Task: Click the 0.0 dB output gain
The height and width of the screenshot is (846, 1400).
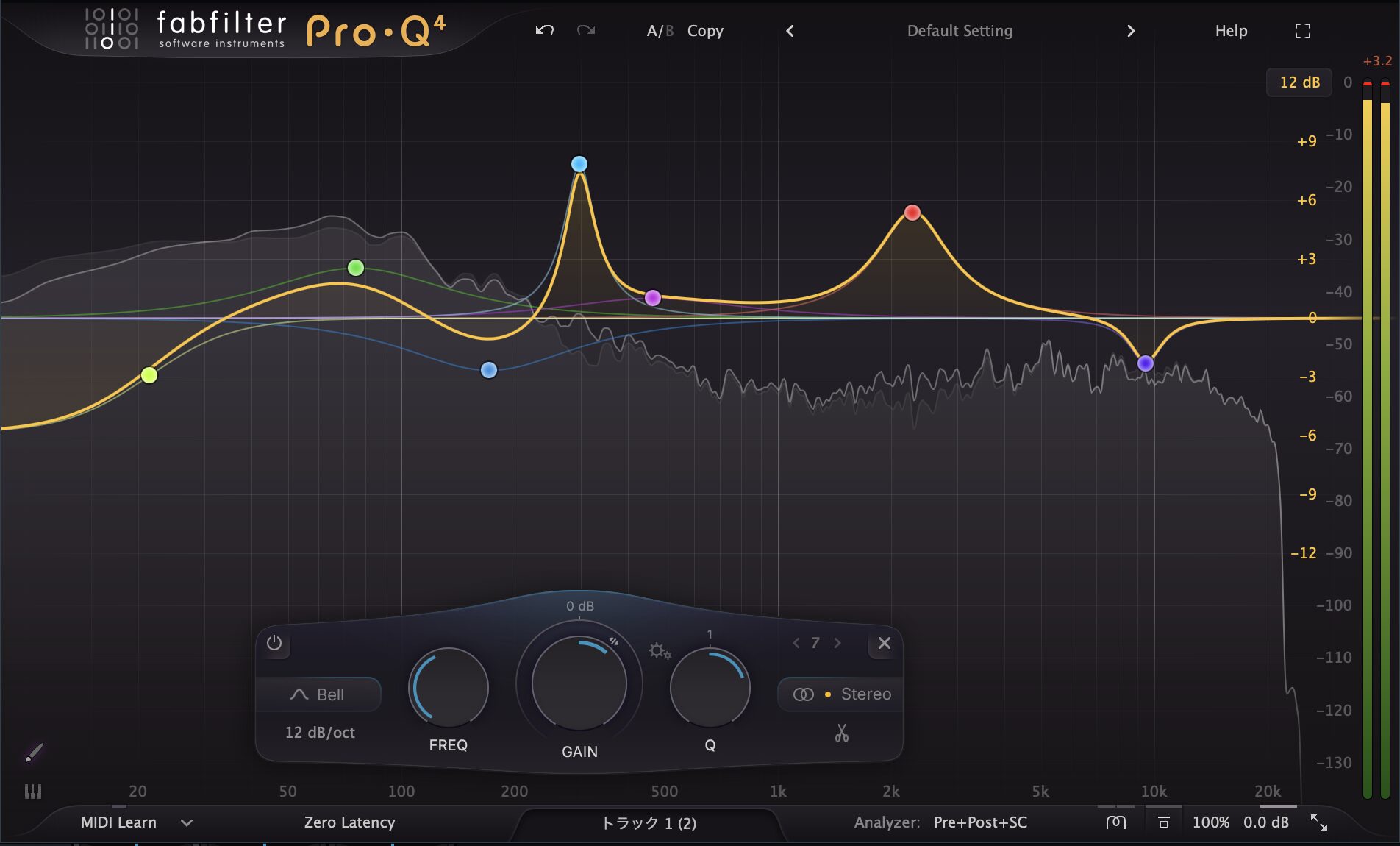Action: 1265,822
